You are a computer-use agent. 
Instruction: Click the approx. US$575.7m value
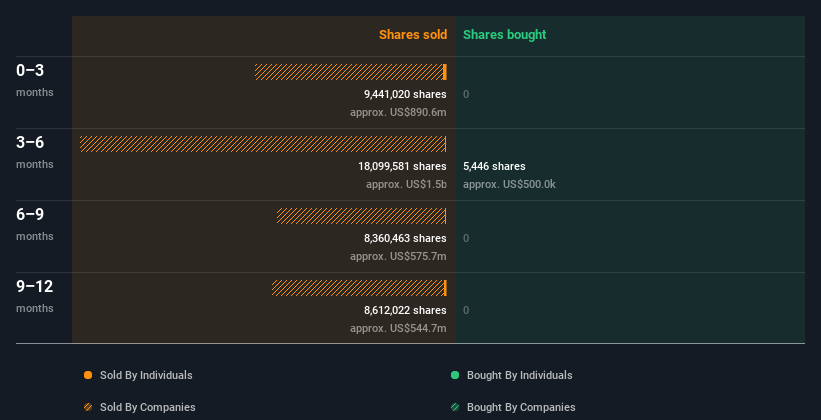(398, 256)
